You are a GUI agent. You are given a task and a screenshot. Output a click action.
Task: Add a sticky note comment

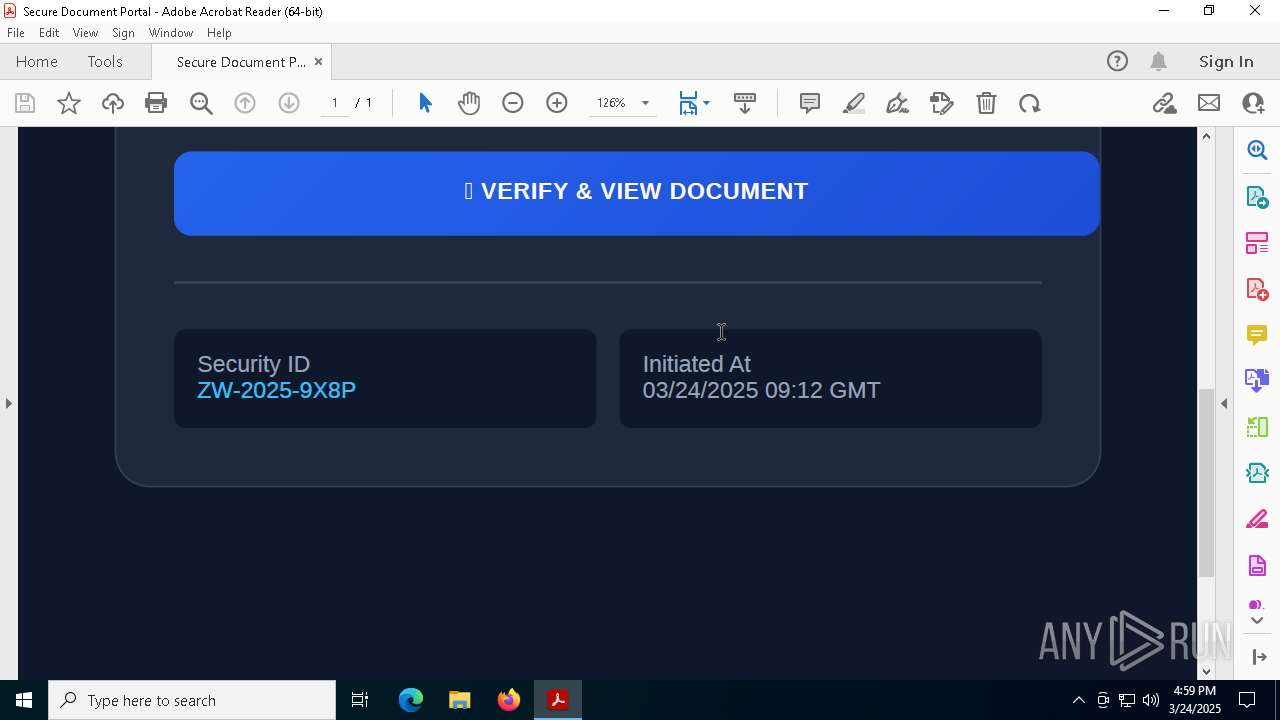pos(810,103)
